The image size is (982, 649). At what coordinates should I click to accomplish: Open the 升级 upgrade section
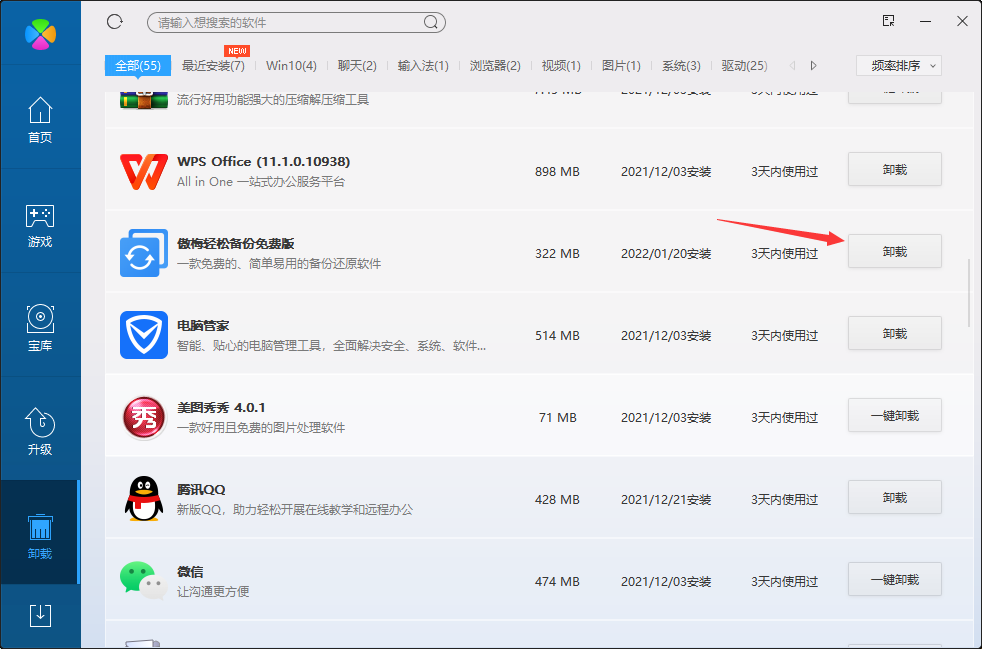coord(40,432)
